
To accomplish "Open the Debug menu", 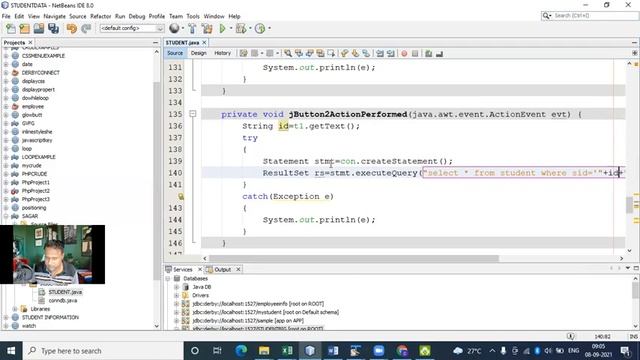I will pos(137,16).
